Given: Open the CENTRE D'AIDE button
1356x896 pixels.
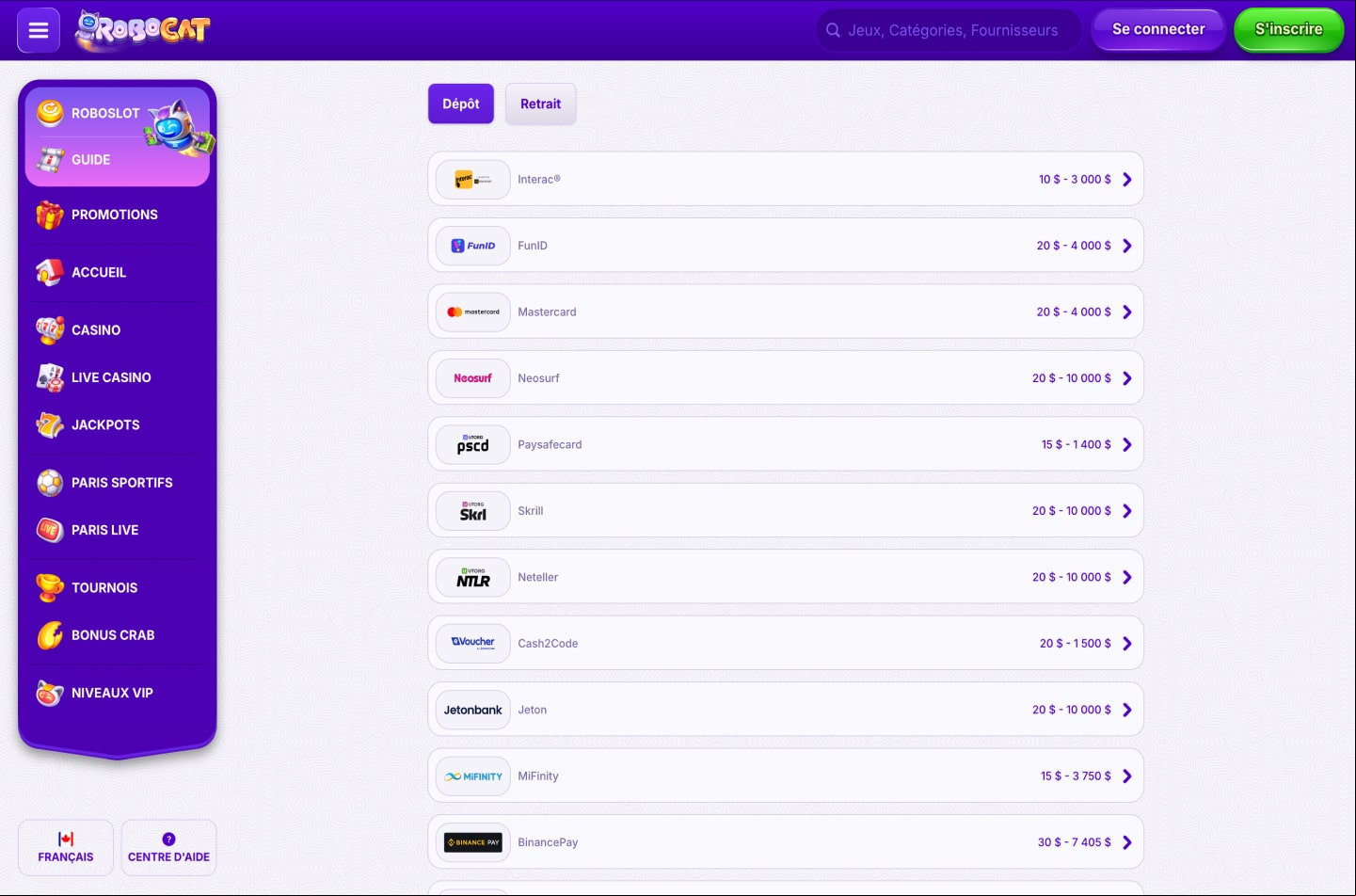Looking at the screenshot, I should 168,848.
